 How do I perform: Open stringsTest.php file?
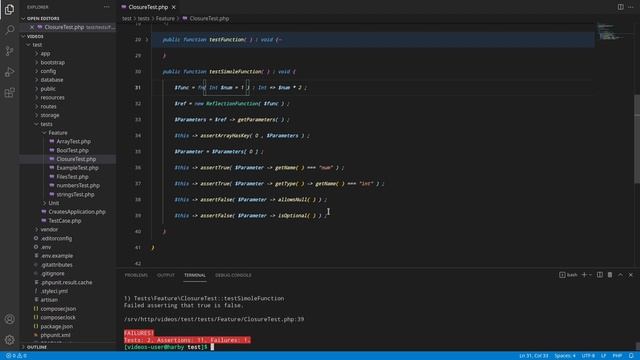[x=75, y=194]
